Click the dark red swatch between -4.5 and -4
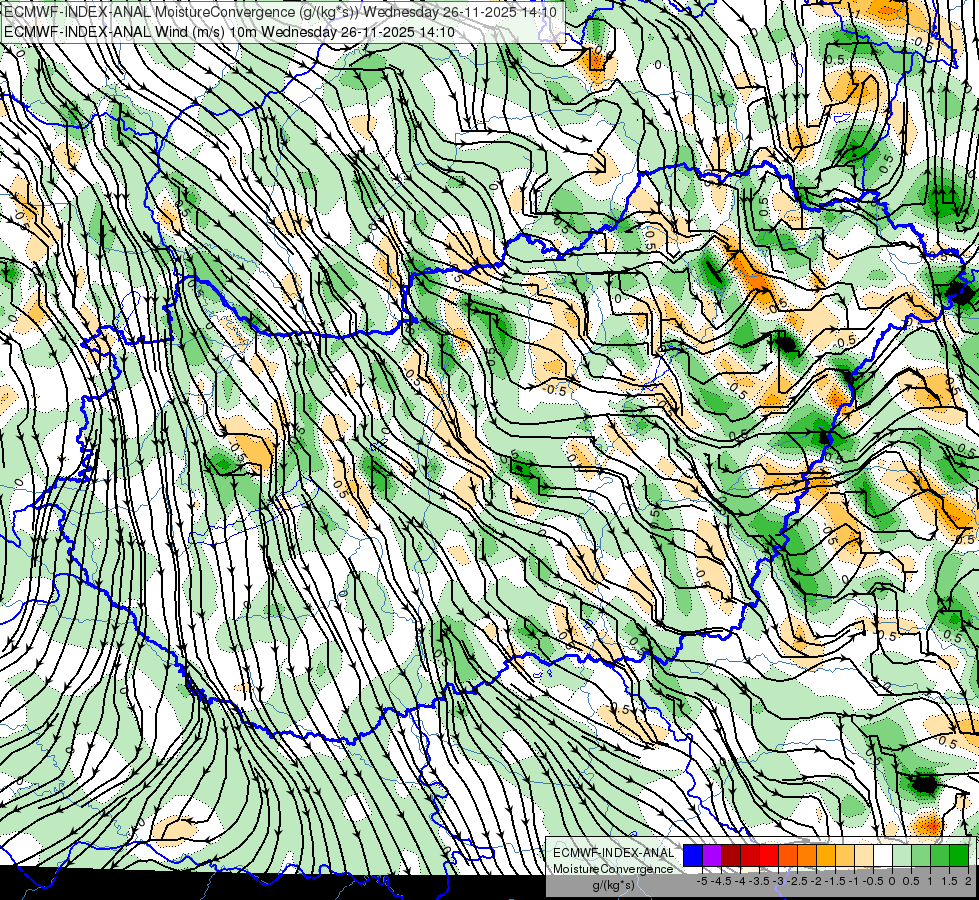The width and height of the screenshot is (979, 900). point(731,856)
